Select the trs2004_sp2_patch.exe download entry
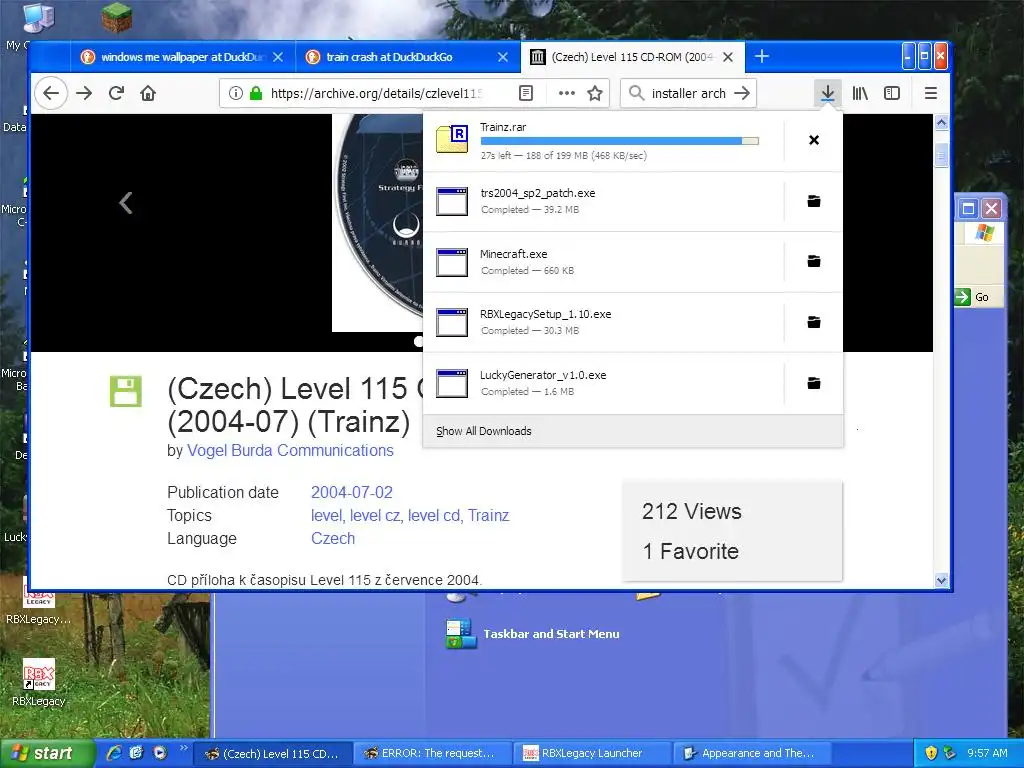This screenshot has height=768, width=1024. tap(603, 201)
